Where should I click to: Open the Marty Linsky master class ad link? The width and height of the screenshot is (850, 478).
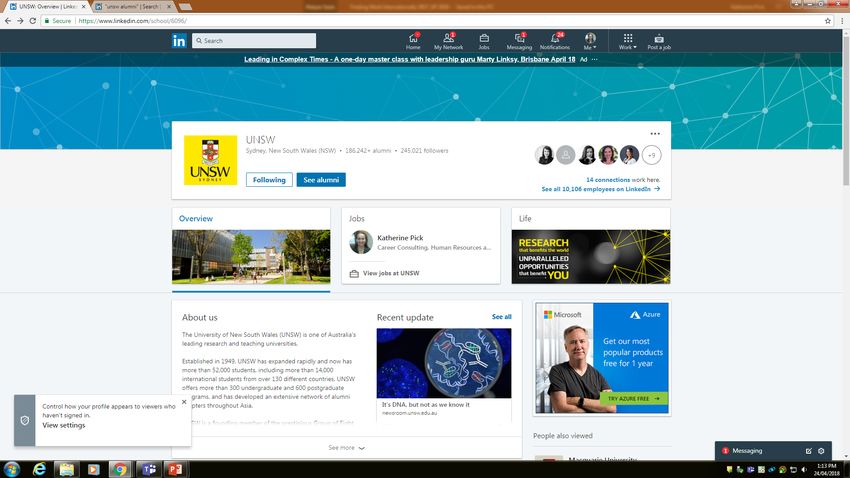point(409,59)
